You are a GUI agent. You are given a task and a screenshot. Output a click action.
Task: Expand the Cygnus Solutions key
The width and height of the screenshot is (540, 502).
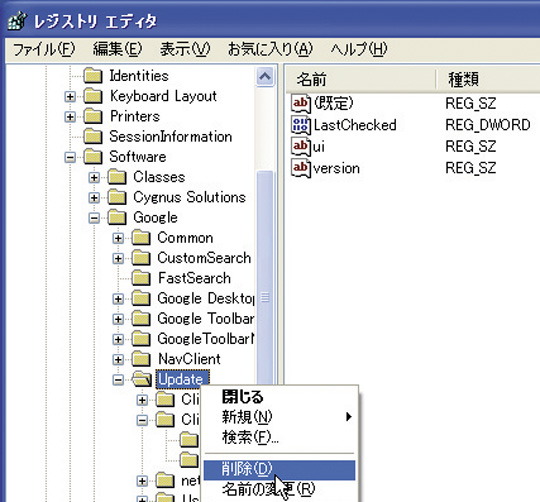pos(94,198)
